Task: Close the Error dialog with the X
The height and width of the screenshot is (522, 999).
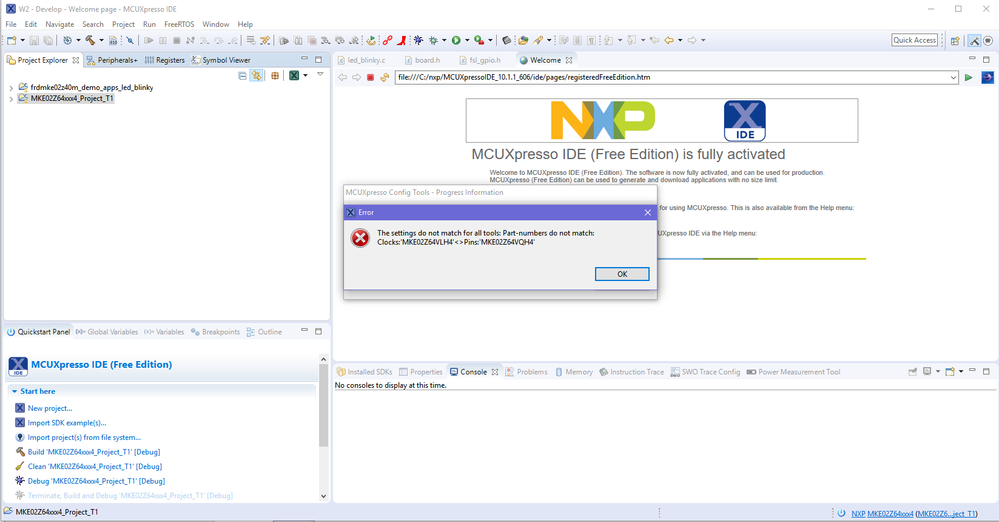Action: 647,212
